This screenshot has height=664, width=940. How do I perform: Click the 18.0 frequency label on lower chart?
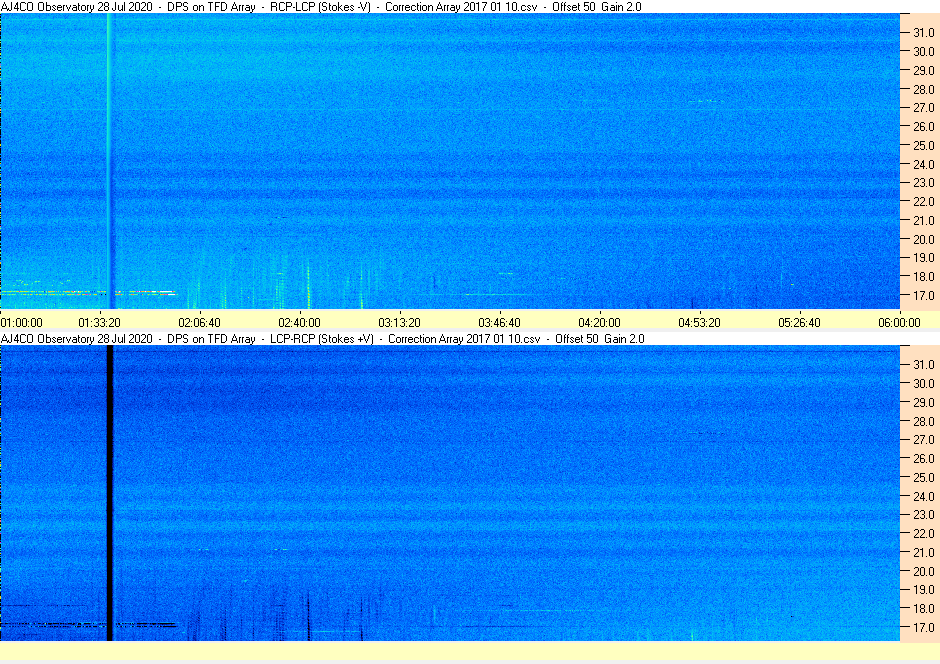click(924, 608)
